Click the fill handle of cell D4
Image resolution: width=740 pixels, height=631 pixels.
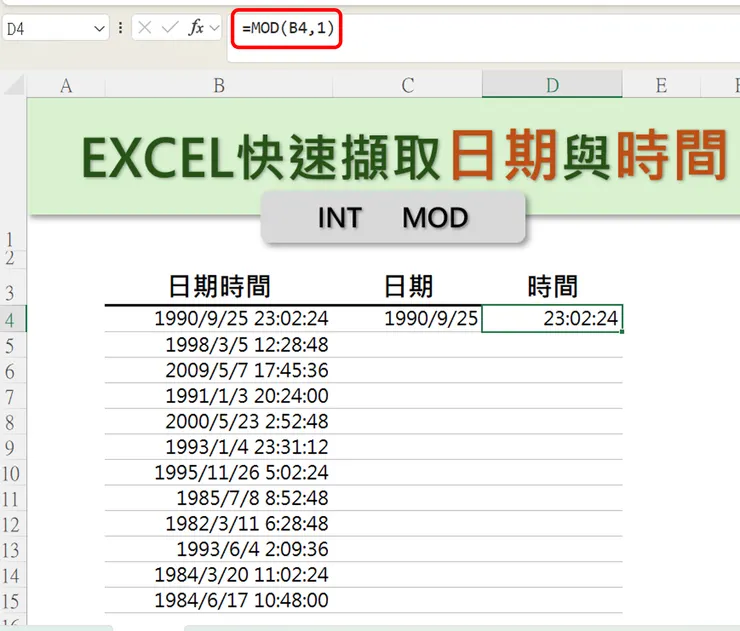[622, 332]
